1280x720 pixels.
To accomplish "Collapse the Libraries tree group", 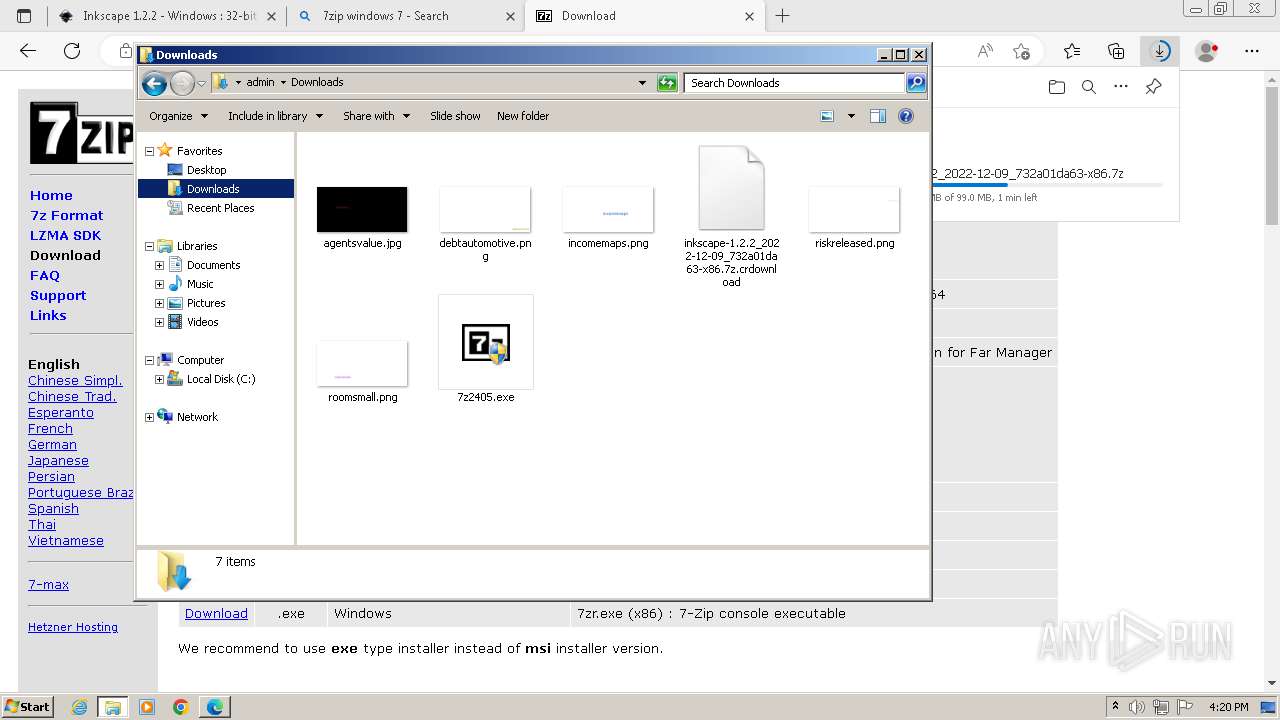I will pos(150,246).
